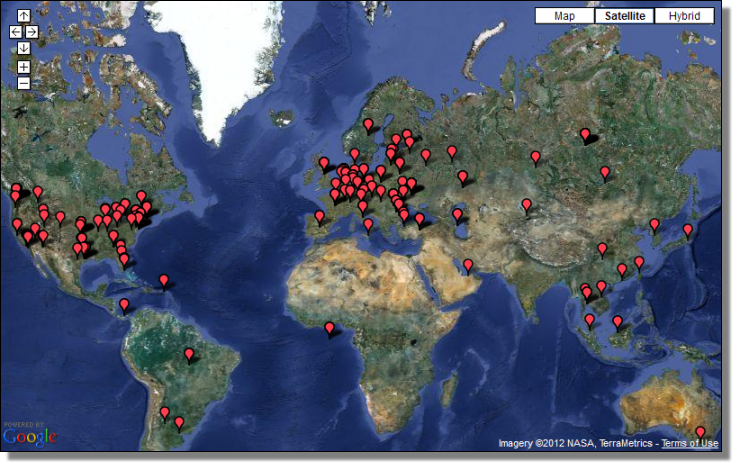Select the marker in central Brazil
This screenshot has height=462, width=732.
point(189,355)
